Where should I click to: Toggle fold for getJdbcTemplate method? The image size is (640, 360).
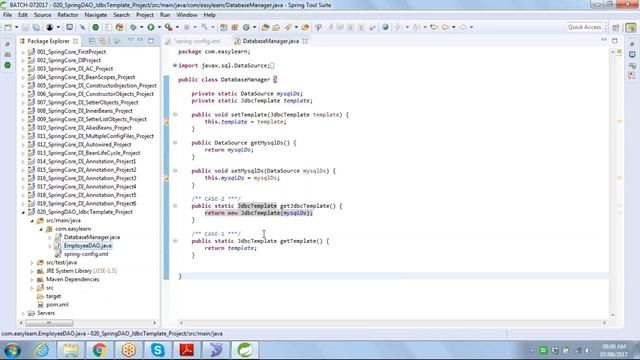coord(175,206)
